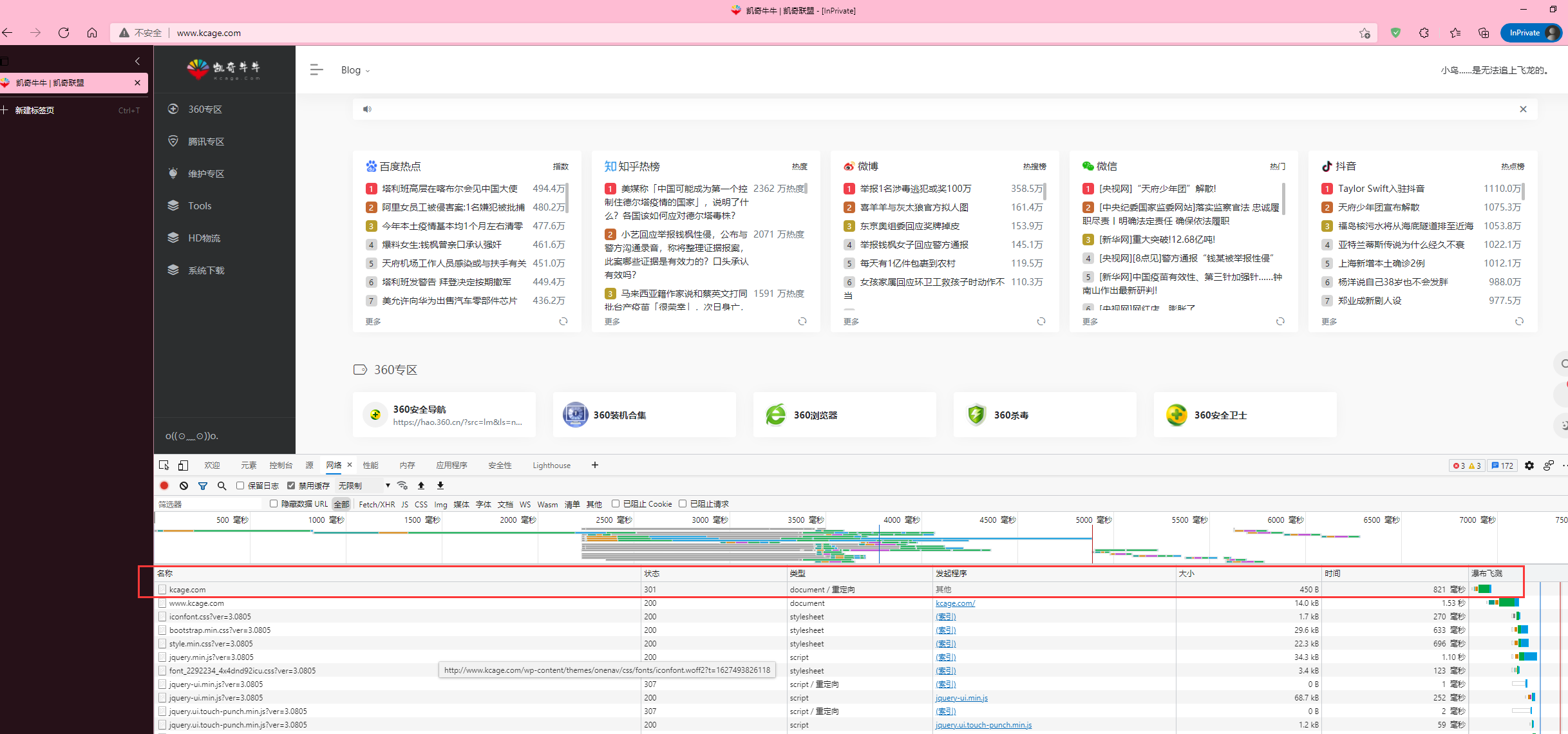Toggle the site hamburger menu
The image size is (1568, 734).
[316, 70]
